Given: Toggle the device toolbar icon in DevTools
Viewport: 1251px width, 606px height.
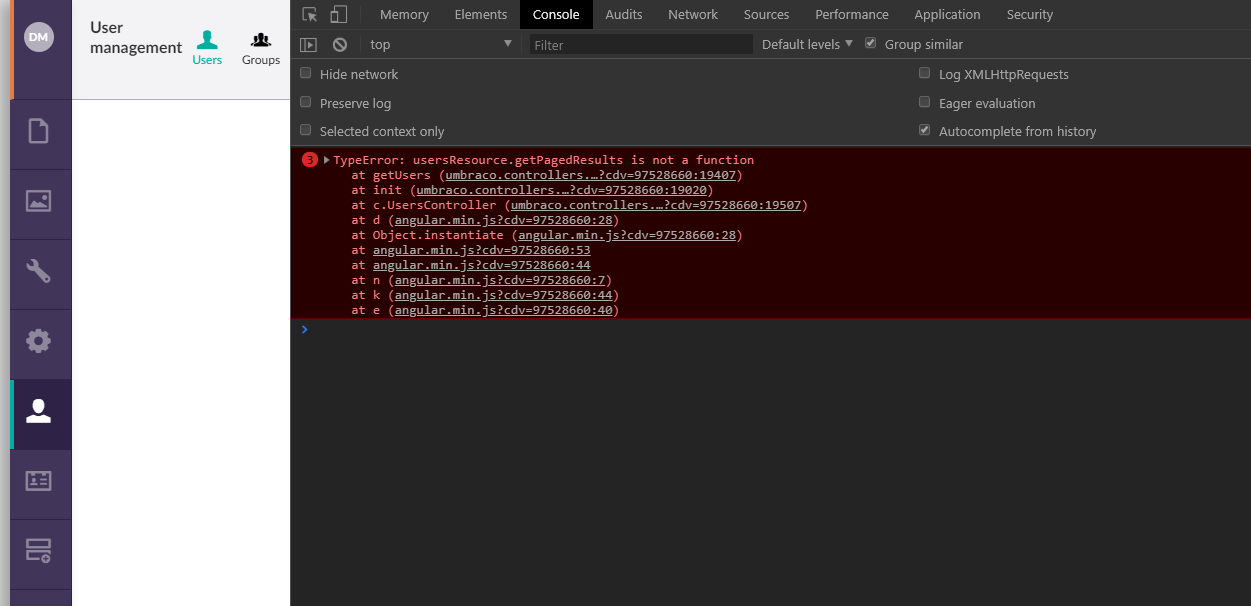Looking at the screenshot, I should coord(339,14).
